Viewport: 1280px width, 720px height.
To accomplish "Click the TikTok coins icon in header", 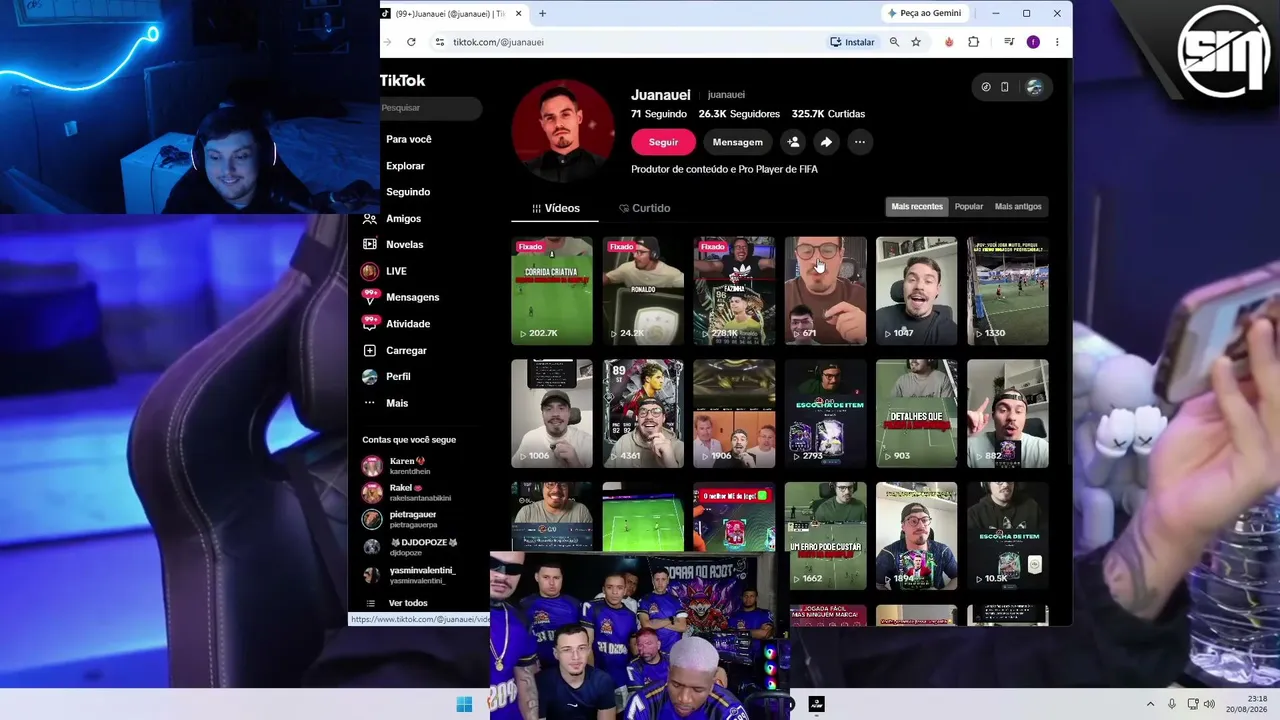I will 986,87.
